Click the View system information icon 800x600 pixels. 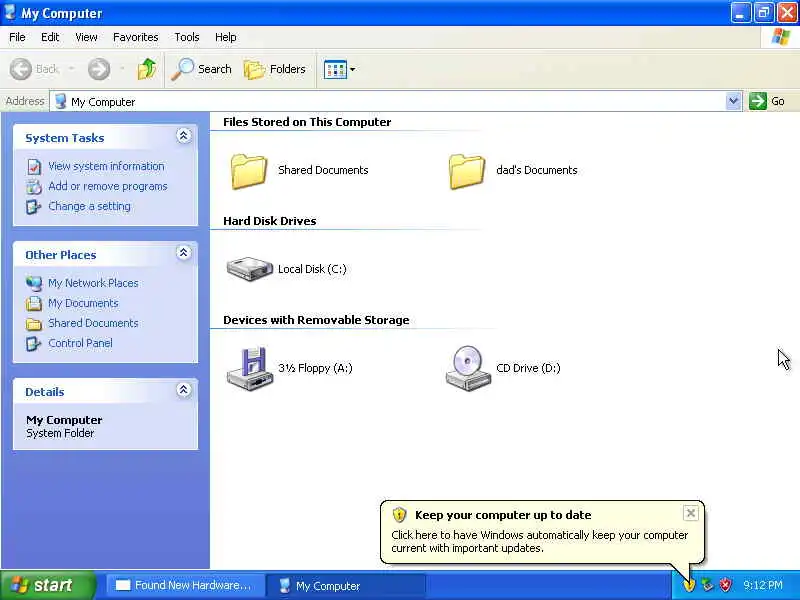(34, 167)
